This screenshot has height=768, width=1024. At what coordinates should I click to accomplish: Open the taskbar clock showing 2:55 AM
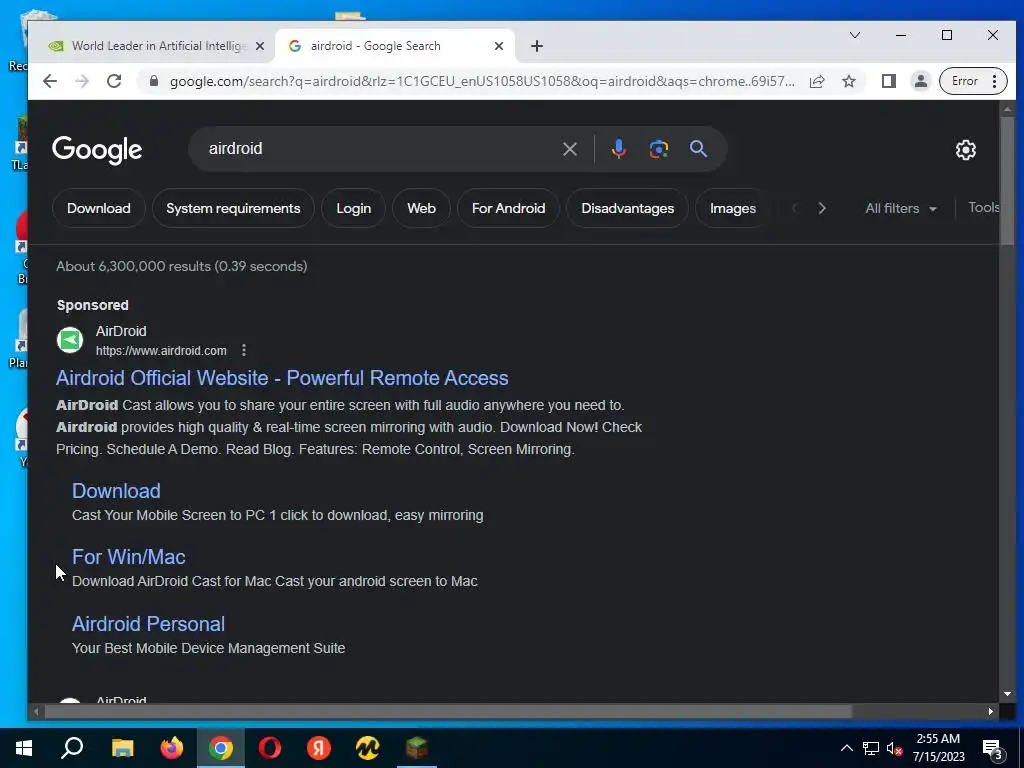pyautogui.click(x=938, y=748)
